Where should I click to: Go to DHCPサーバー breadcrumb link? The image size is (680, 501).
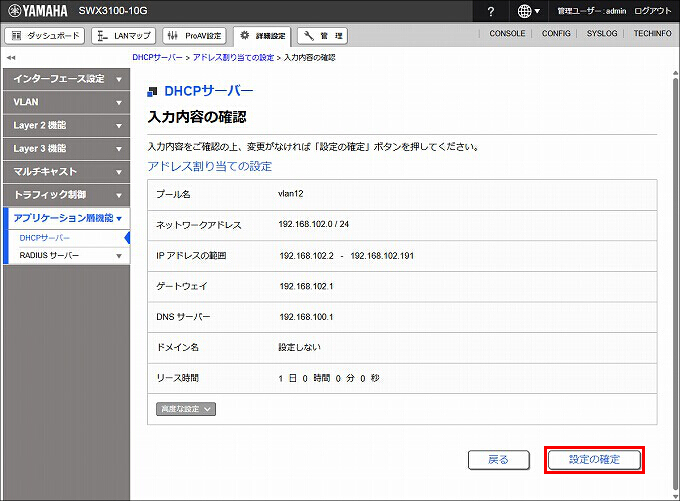click(x=157, y=57)
